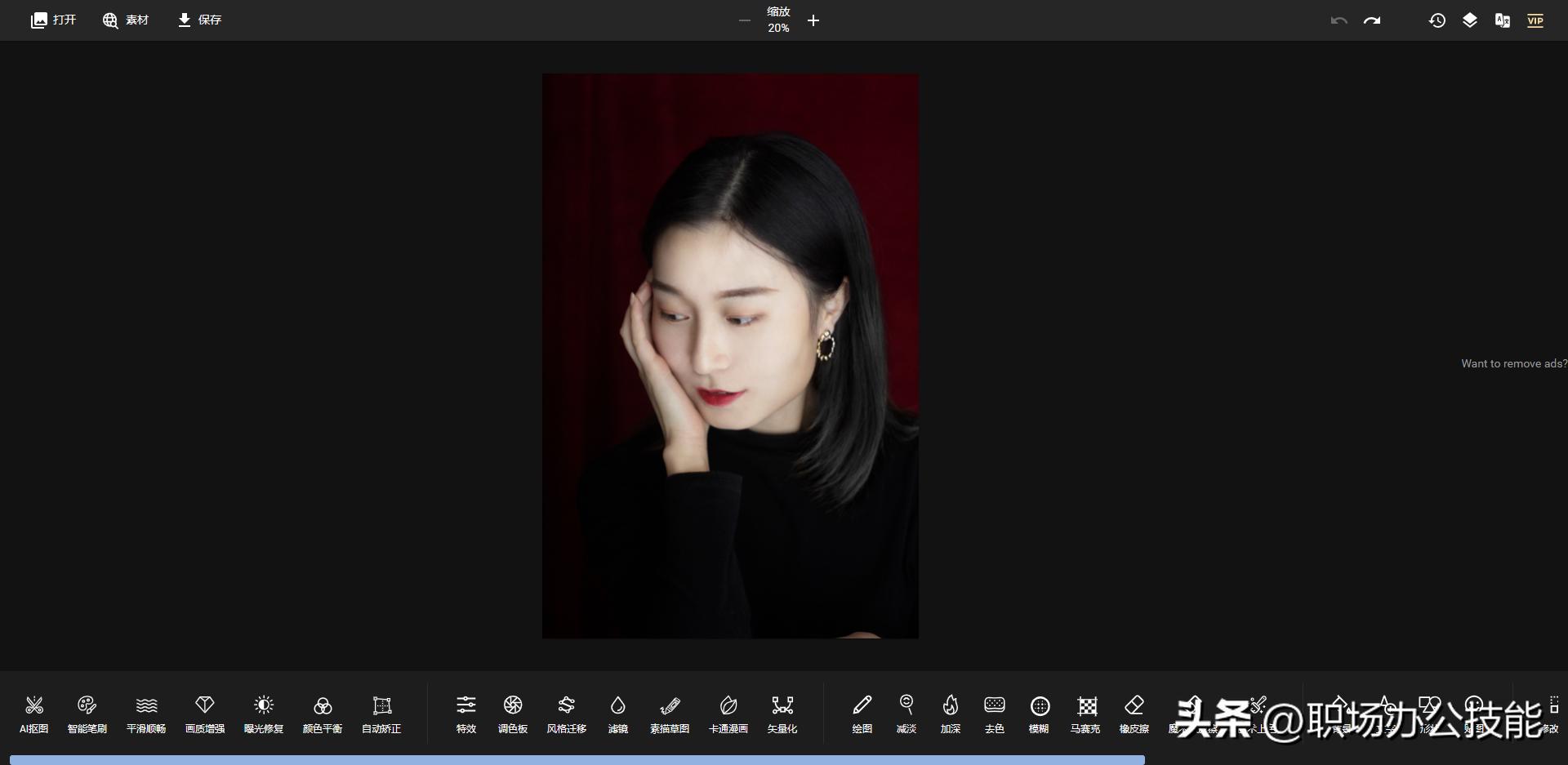The width and height of the screenshot is (1568, 765).
Task: Select the AI抠图 (AI cutout) tool
Action: point(34,714)
